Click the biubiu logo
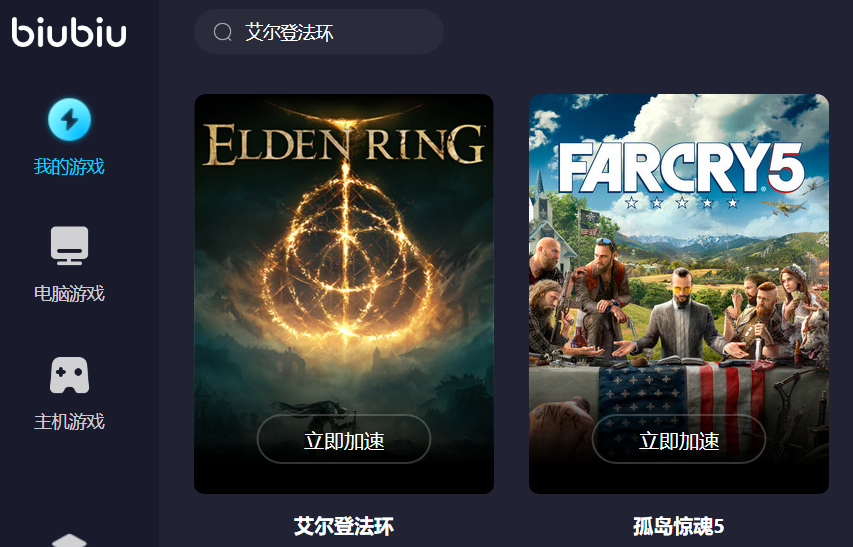 click(x=69, y=32)
